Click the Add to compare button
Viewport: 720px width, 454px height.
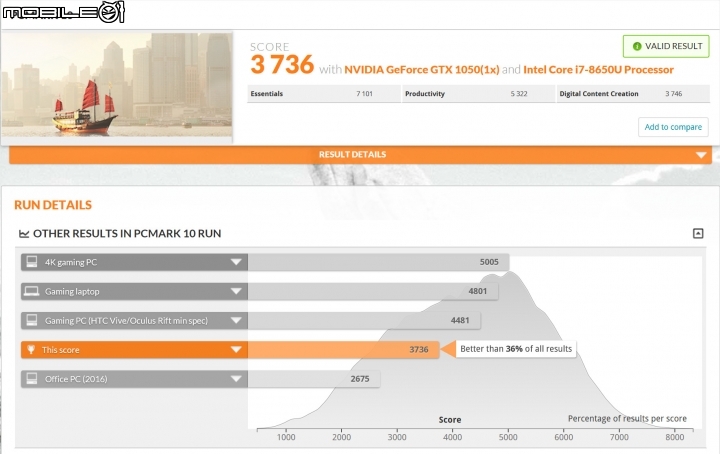(x=673, y=127)
